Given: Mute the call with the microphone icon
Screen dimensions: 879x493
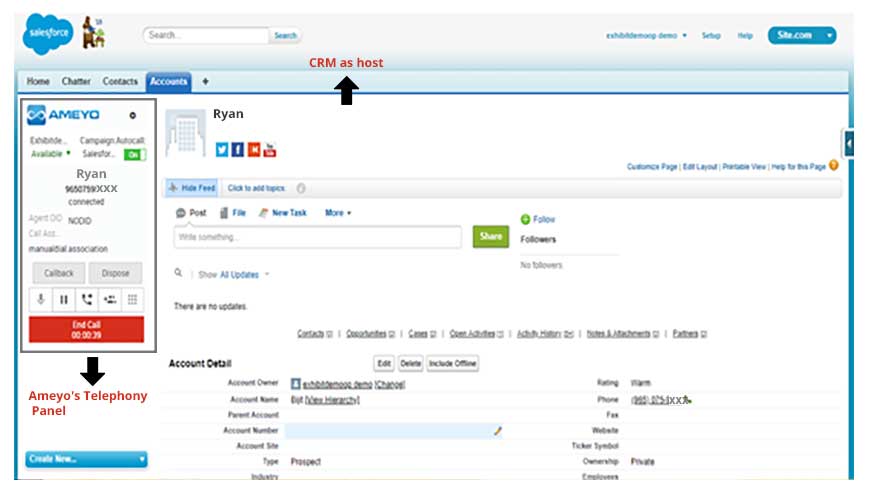Looking at the screenshot, I should (41, 299).
